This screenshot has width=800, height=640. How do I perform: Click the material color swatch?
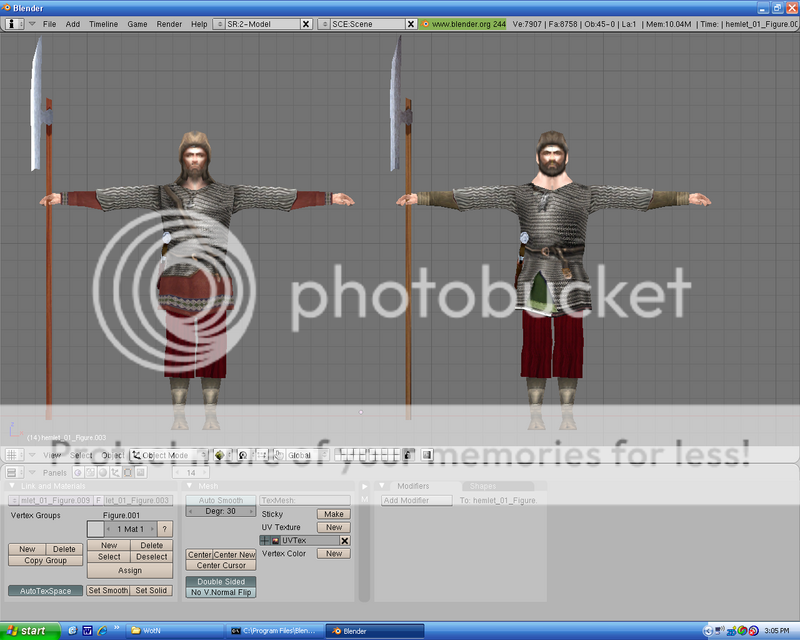(x=95, y=528)
